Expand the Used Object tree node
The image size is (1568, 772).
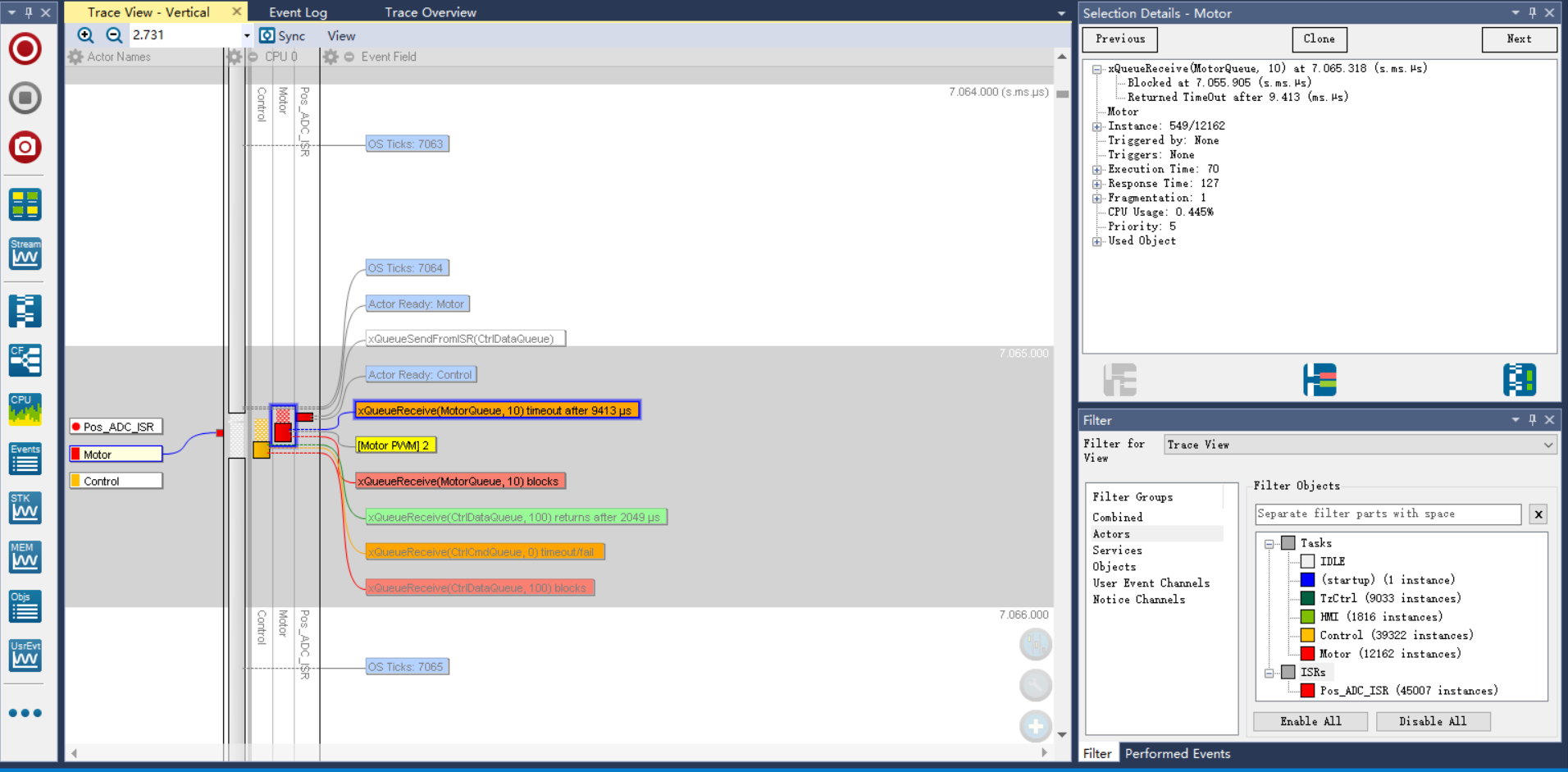tap(1097, 241)
